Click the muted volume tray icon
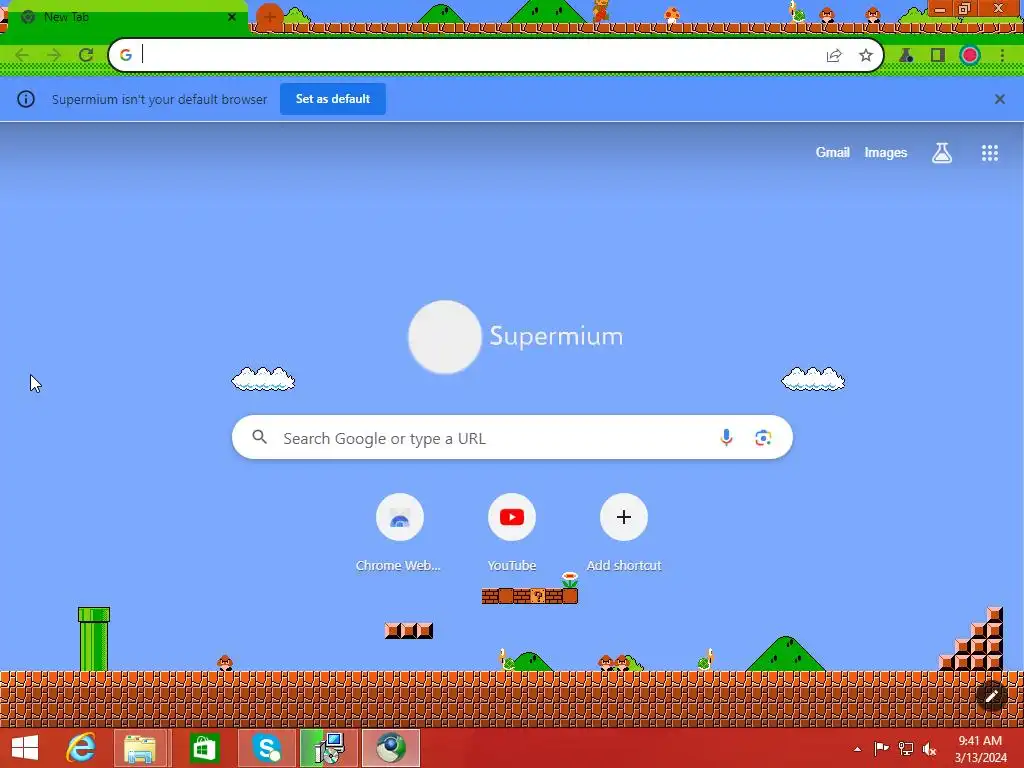1024x768 pixels. pos(929,748)
